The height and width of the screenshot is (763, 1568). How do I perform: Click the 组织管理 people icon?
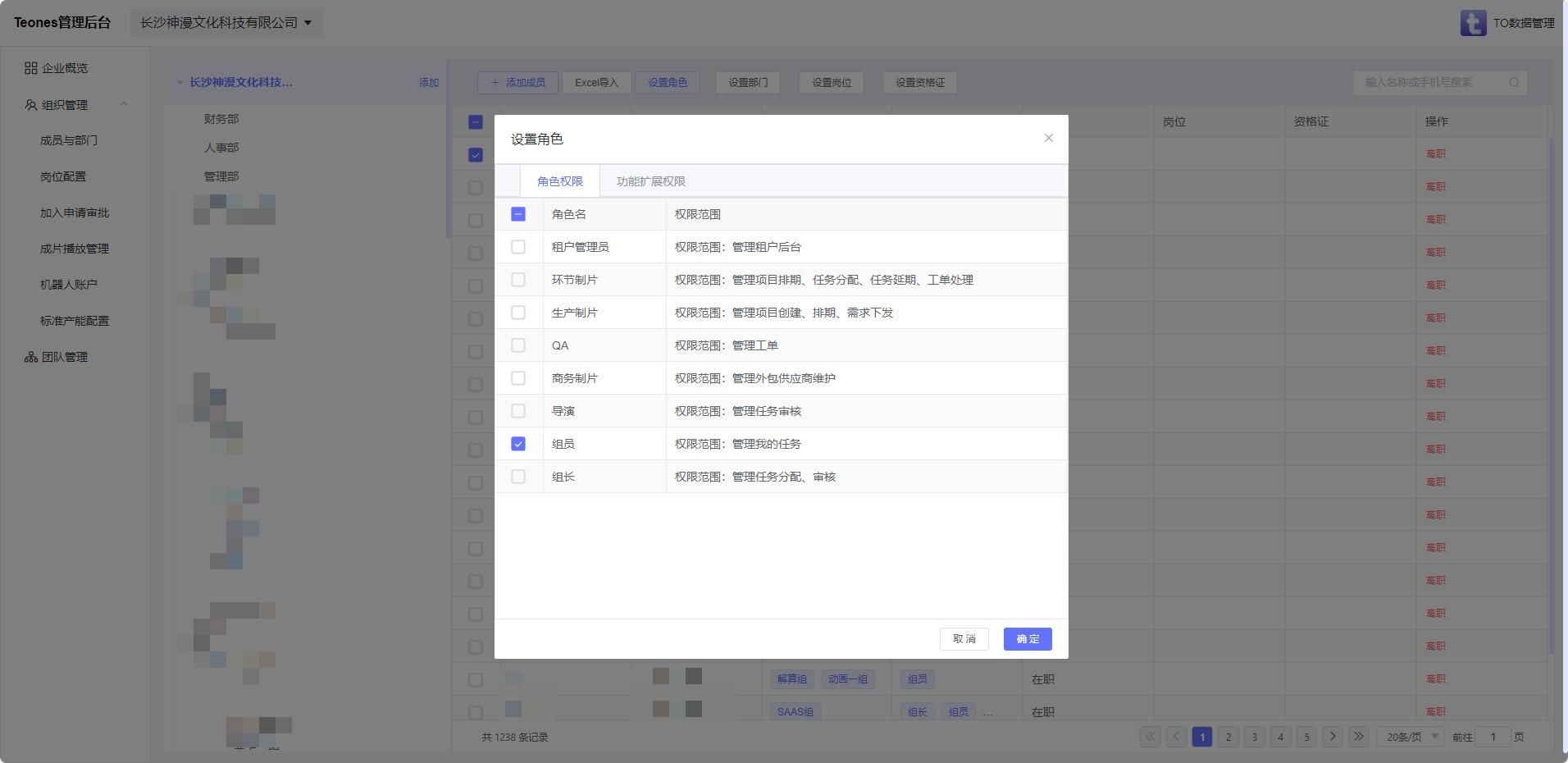point(31,105)
